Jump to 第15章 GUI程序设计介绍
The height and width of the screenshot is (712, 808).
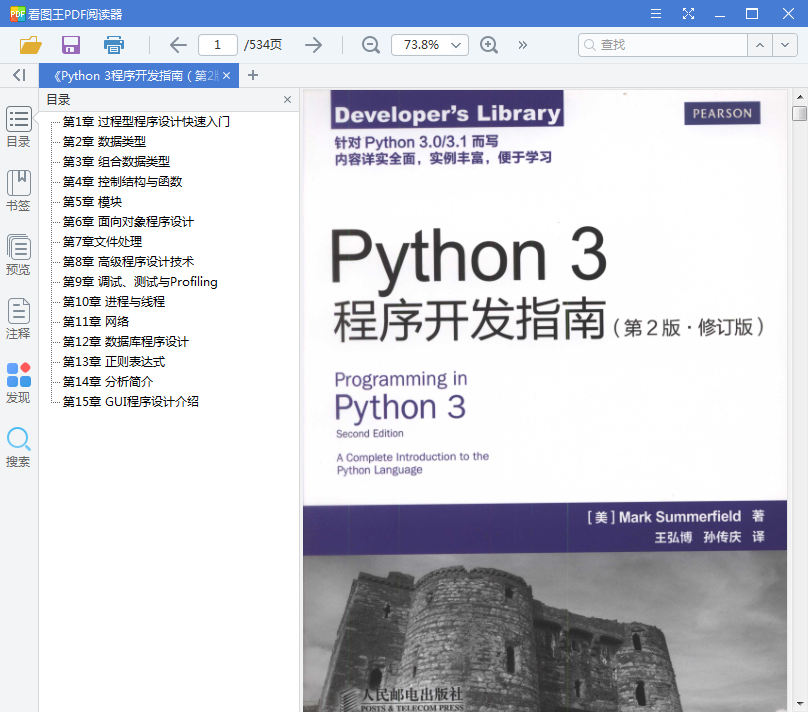(131, 402)
